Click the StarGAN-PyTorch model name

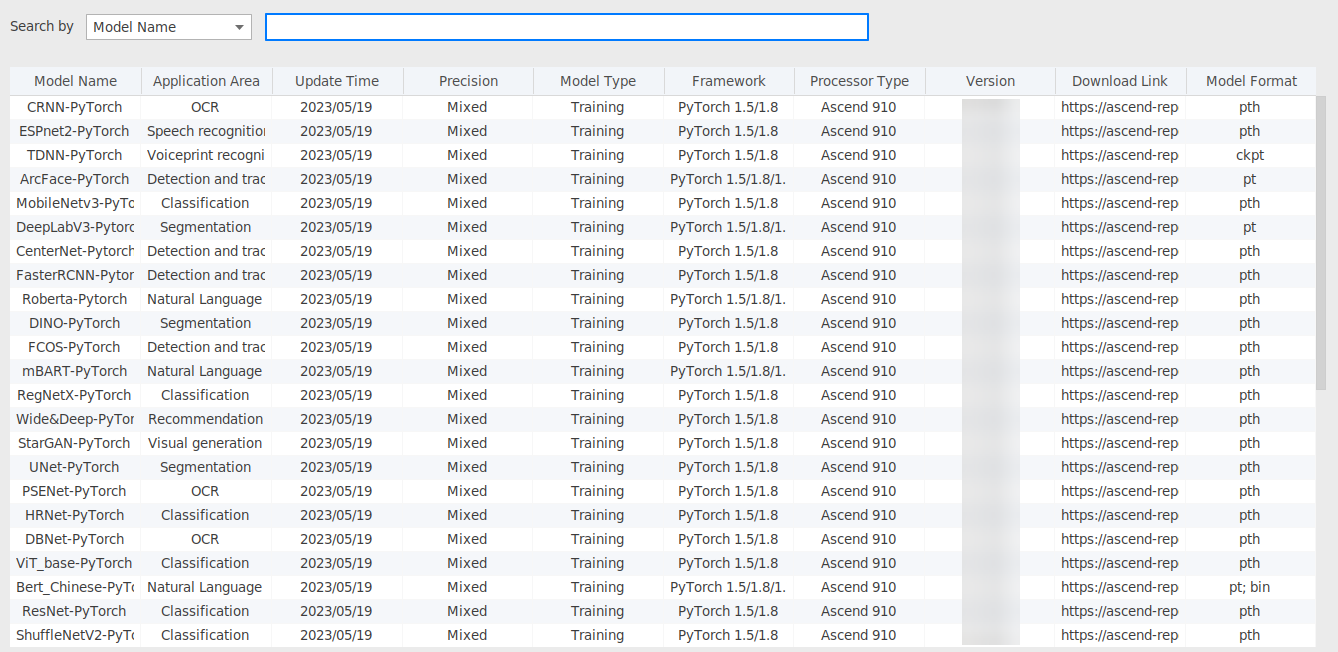coord(75,443)
